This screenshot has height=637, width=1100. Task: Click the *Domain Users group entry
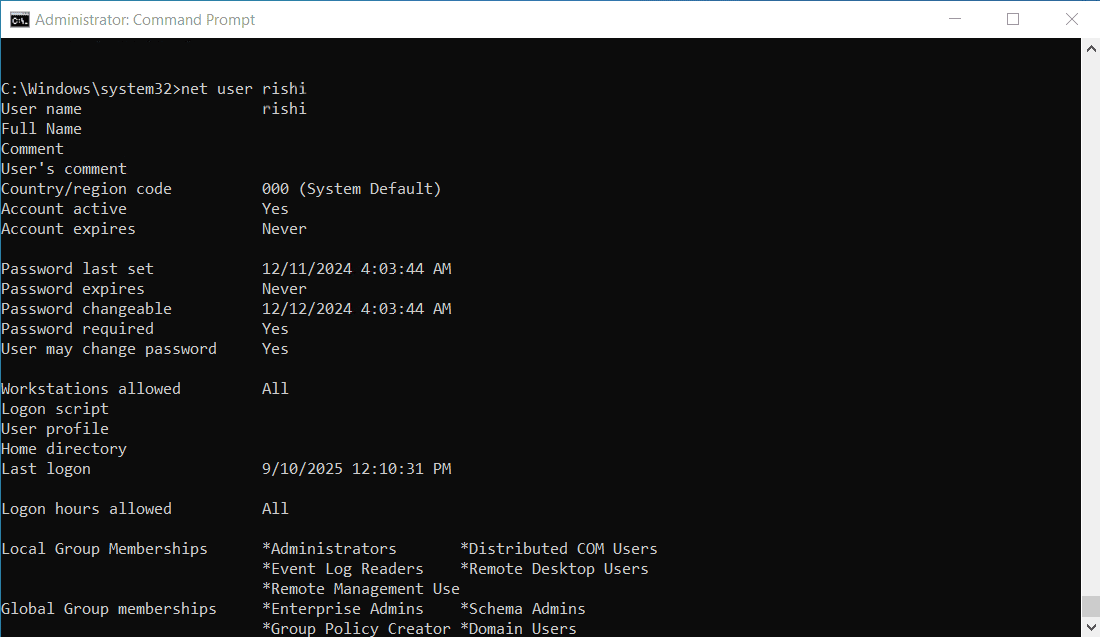(519, 628)
